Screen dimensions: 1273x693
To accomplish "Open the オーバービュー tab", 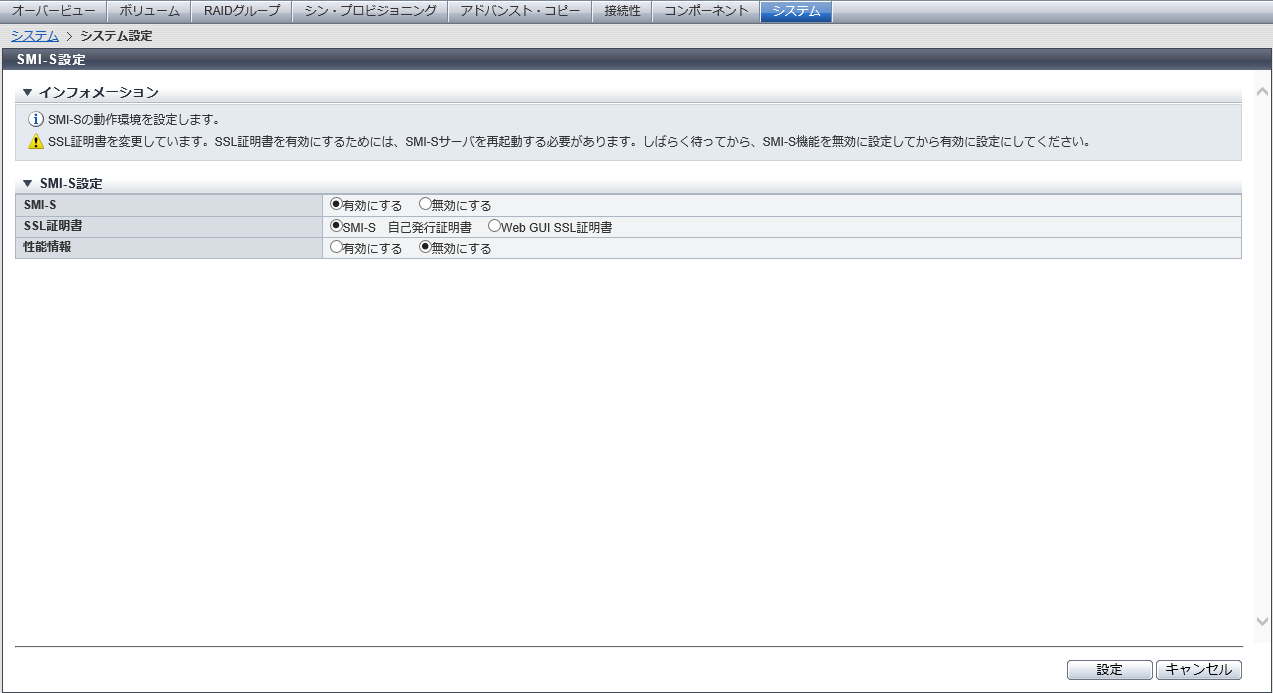I will point(54,11).
